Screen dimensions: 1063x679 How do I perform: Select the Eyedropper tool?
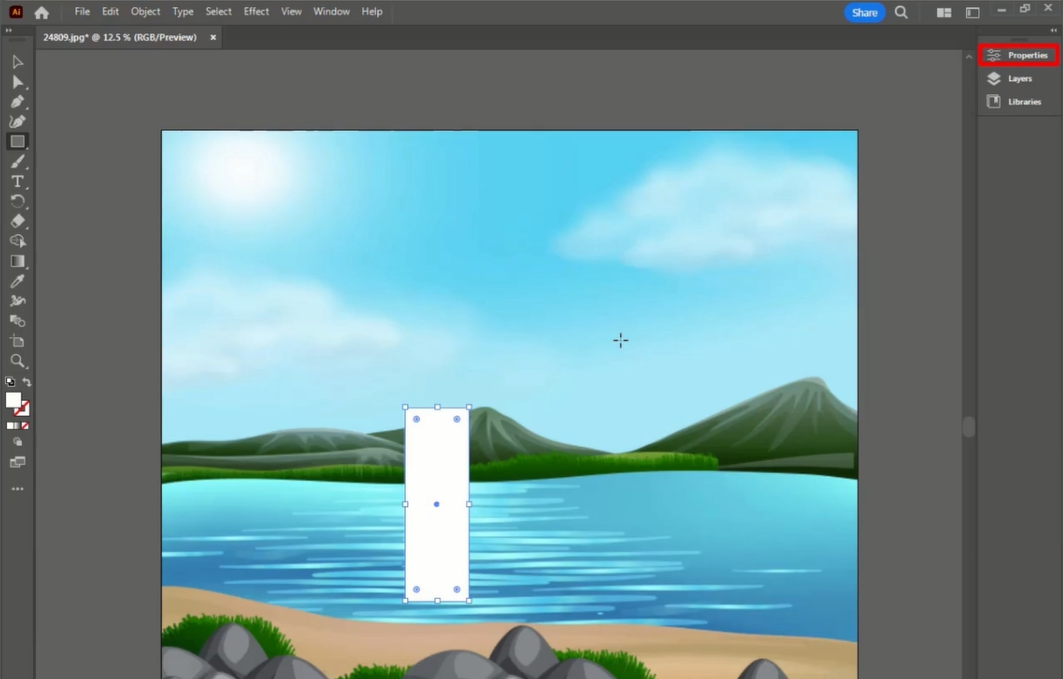click(17, 281)
